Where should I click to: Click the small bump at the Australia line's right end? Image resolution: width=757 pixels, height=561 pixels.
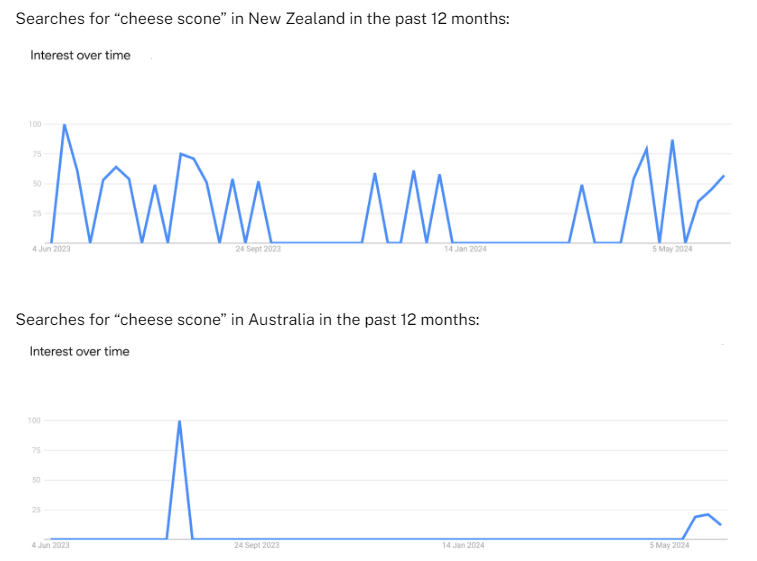click(x=708, y=515)
